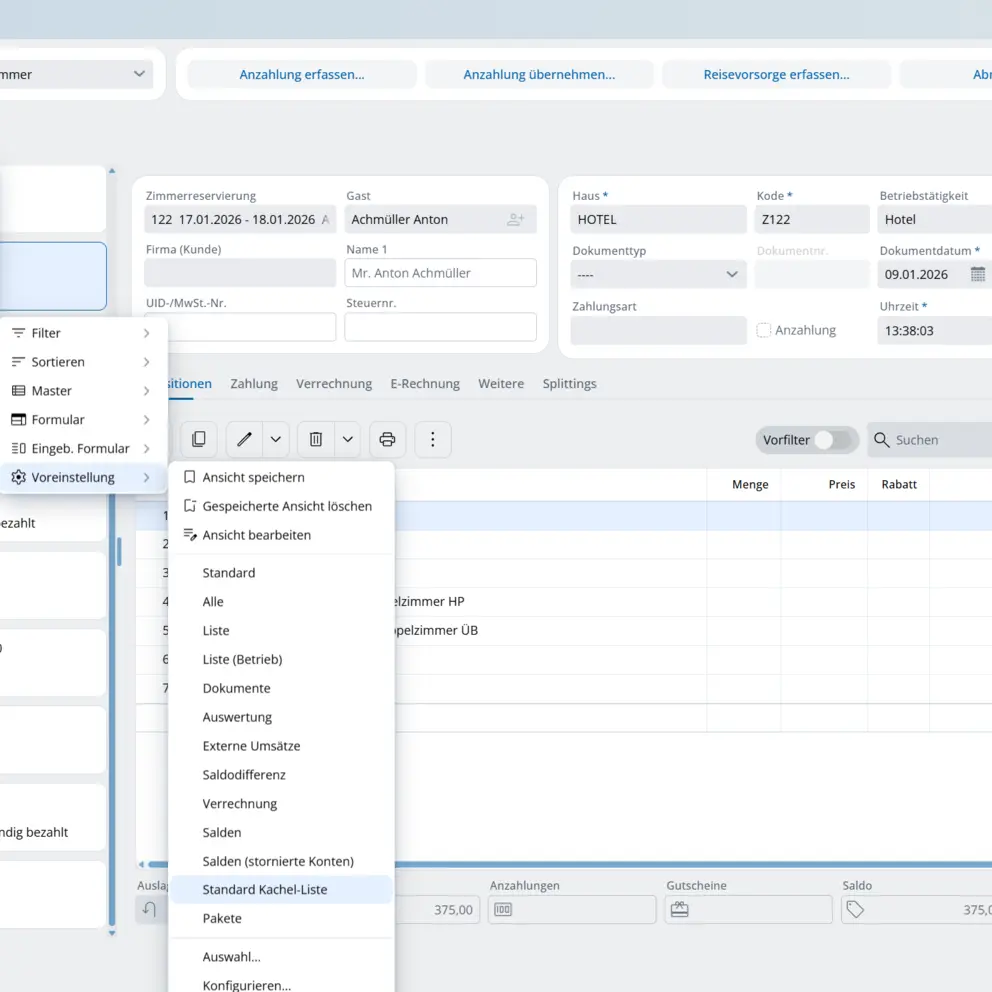Click the add guest icon in Gast field
Screen dimensions: 992x992
point(515,220)
